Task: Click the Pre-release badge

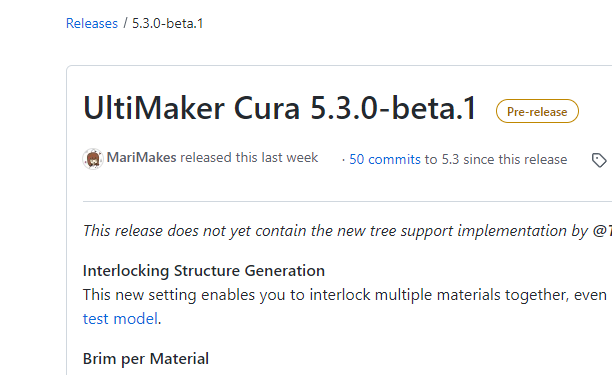Action: [537, 112]
